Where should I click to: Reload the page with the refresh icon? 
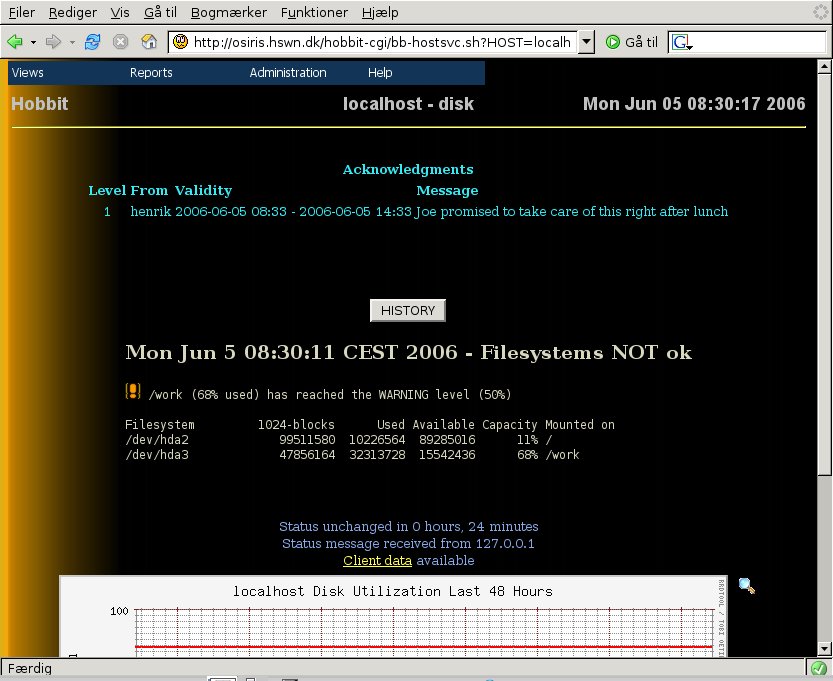click(x=93, y=42)
